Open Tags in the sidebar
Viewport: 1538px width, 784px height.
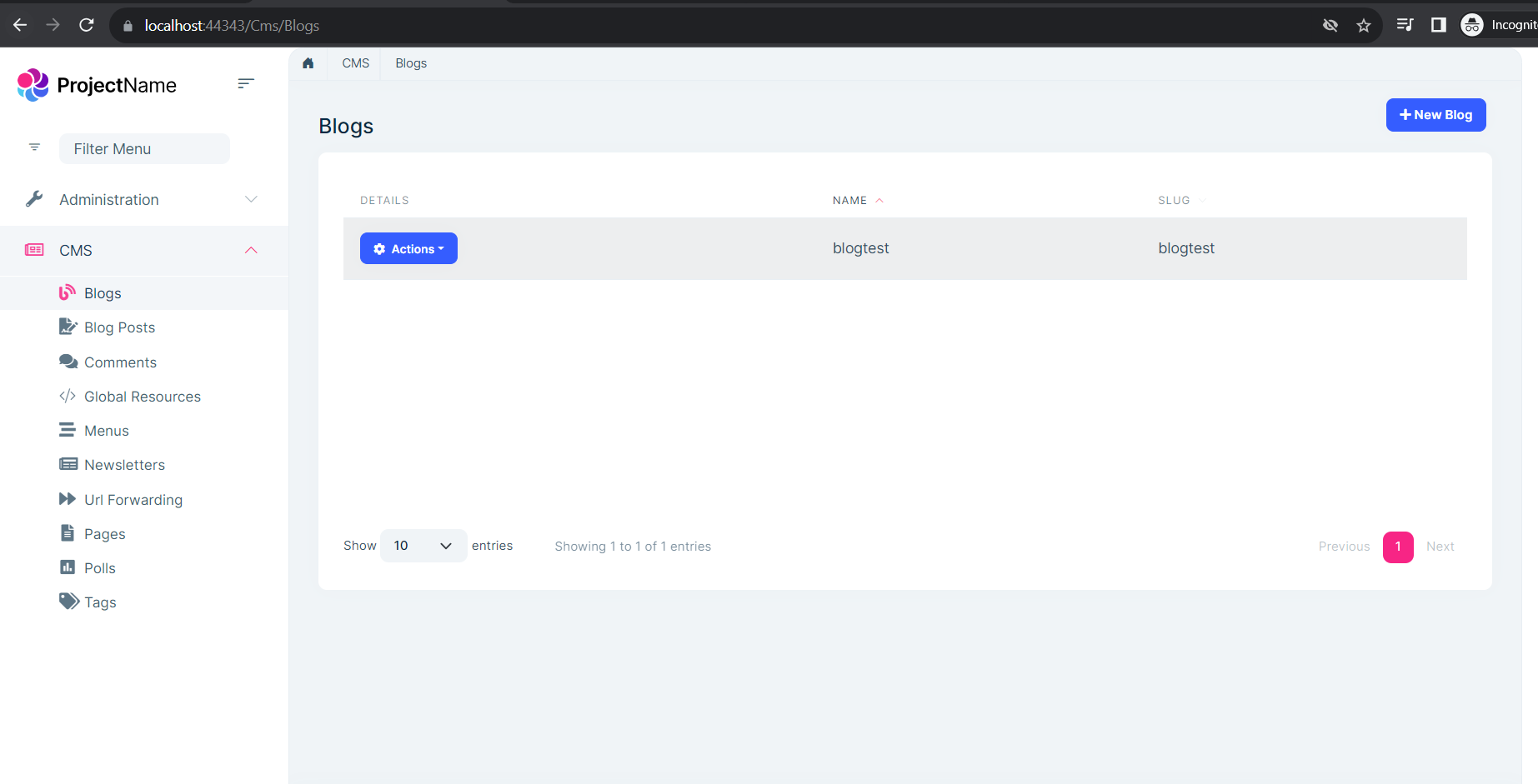pyautogui.click(x=100, y=602)
